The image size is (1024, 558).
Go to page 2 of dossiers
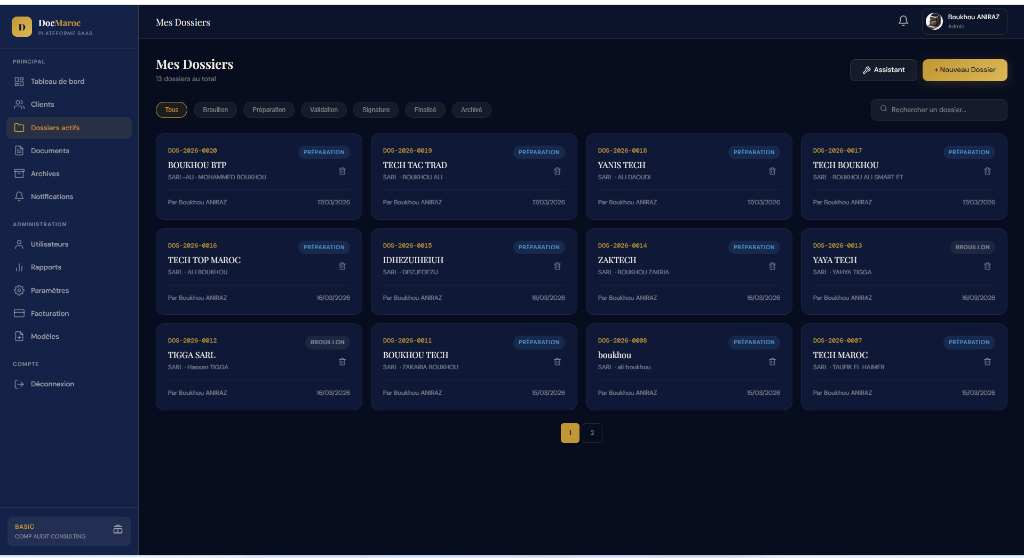(x=592, y=433)
